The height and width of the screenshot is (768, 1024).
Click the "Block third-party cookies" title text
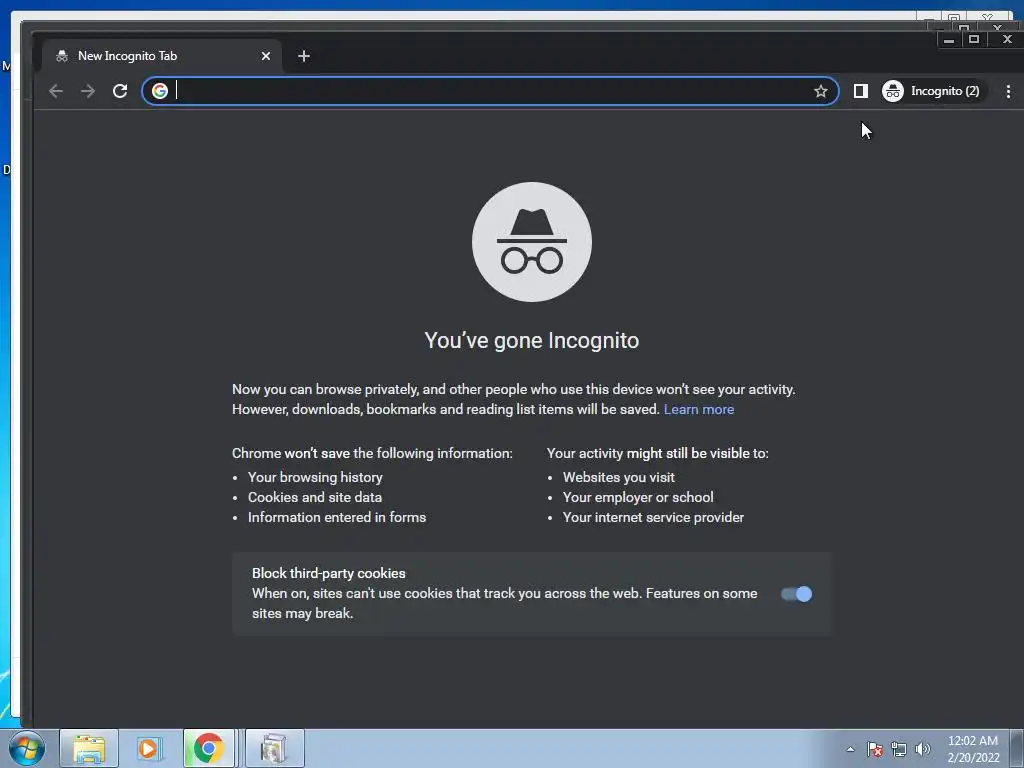(328, 573)
